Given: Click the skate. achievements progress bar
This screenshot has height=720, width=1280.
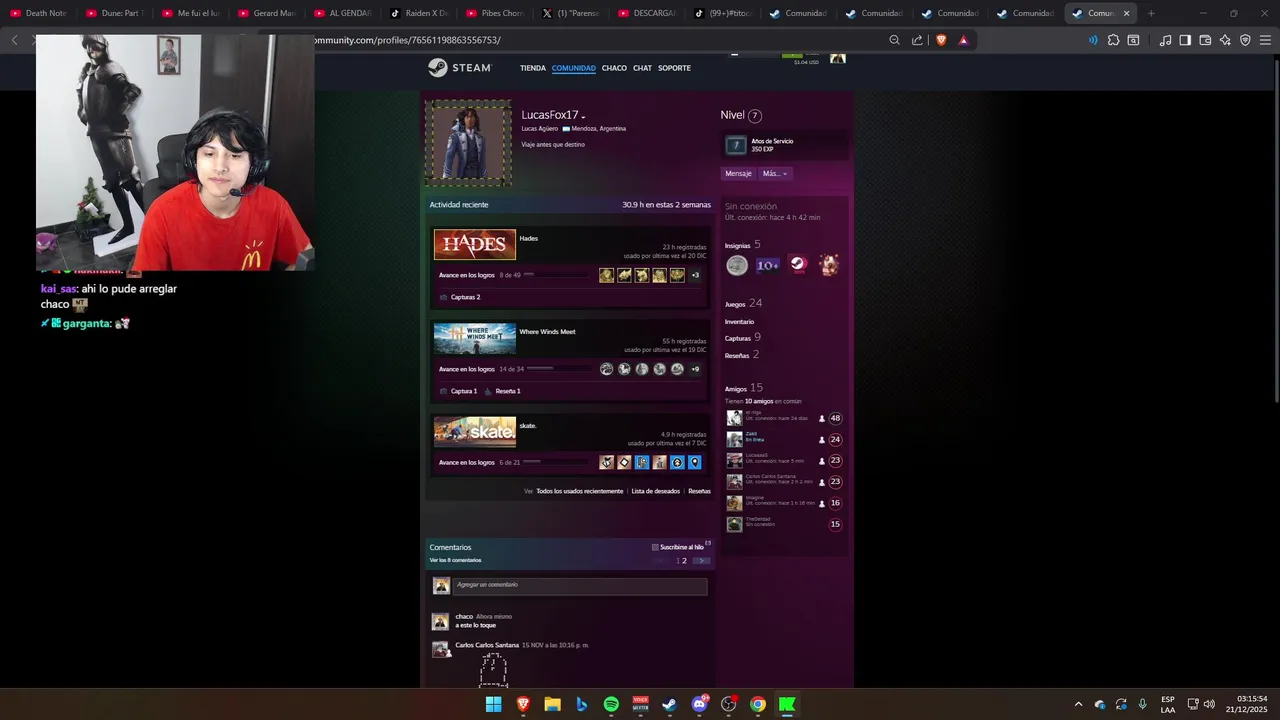Looking at the screenshot, I should point(557,462).
